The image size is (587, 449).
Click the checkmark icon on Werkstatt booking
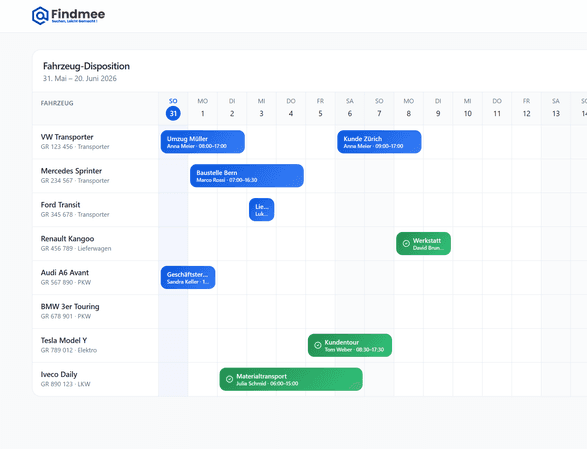406,244
